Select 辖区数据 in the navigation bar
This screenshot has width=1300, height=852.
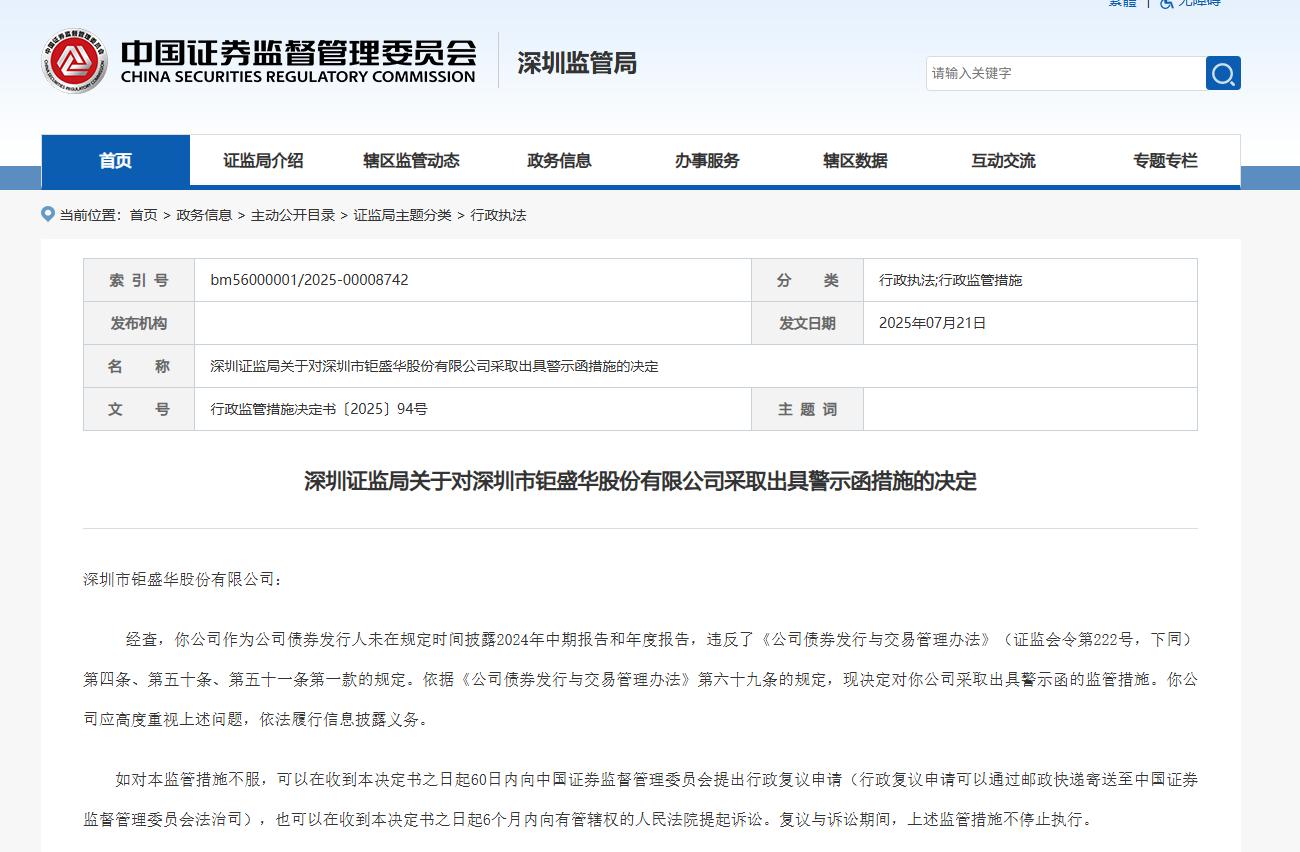[x=855, y=160]
